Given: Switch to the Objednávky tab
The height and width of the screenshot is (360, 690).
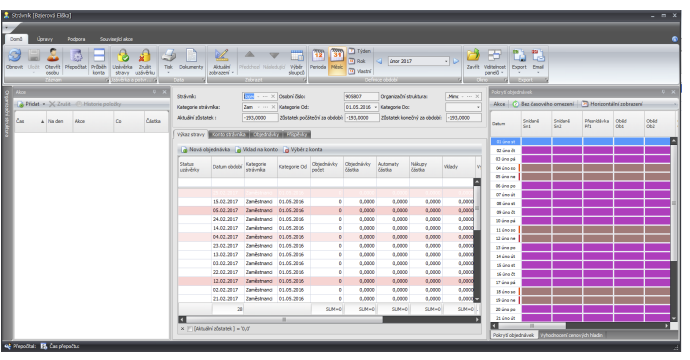Looking at the screenshot, I should pos(266,134).
